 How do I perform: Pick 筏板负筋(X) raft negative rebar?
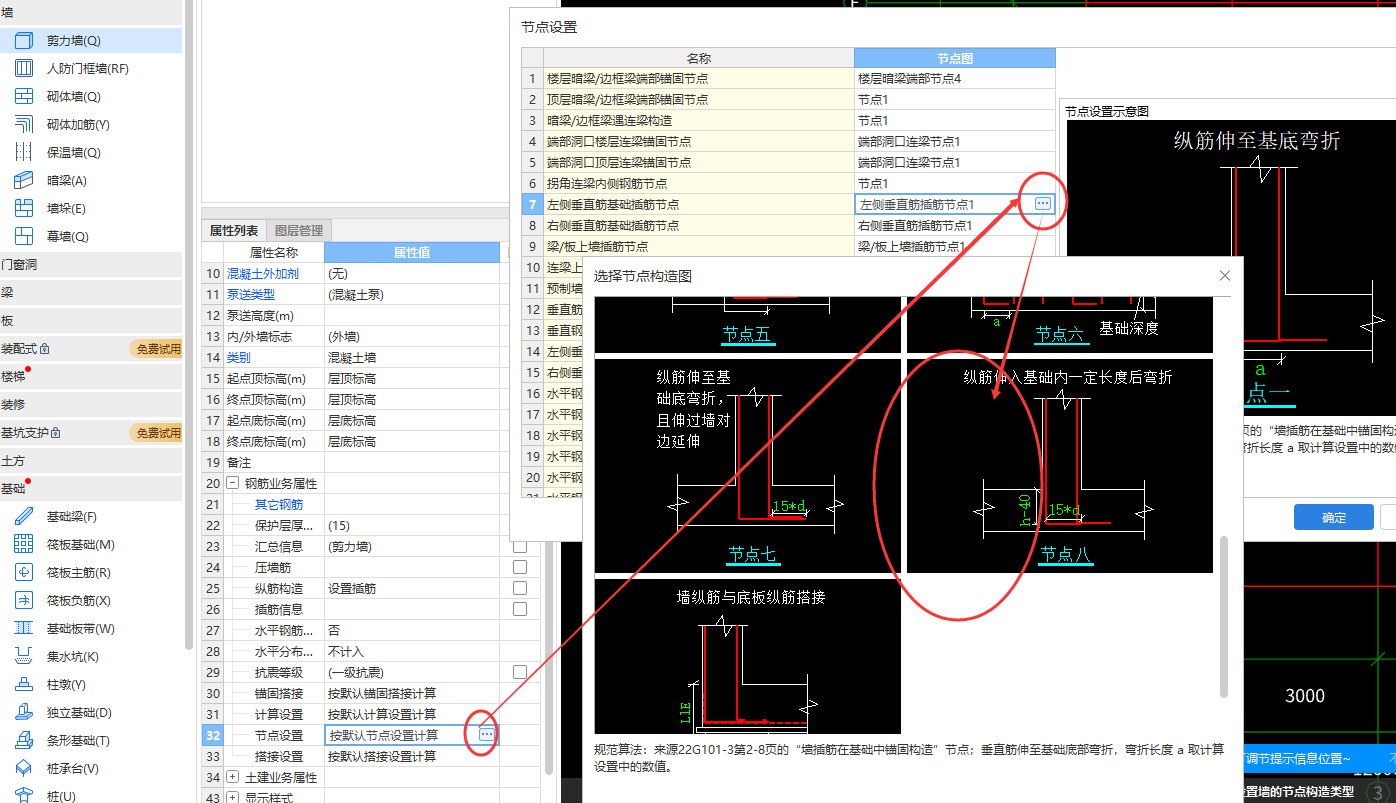coord(90,601)
